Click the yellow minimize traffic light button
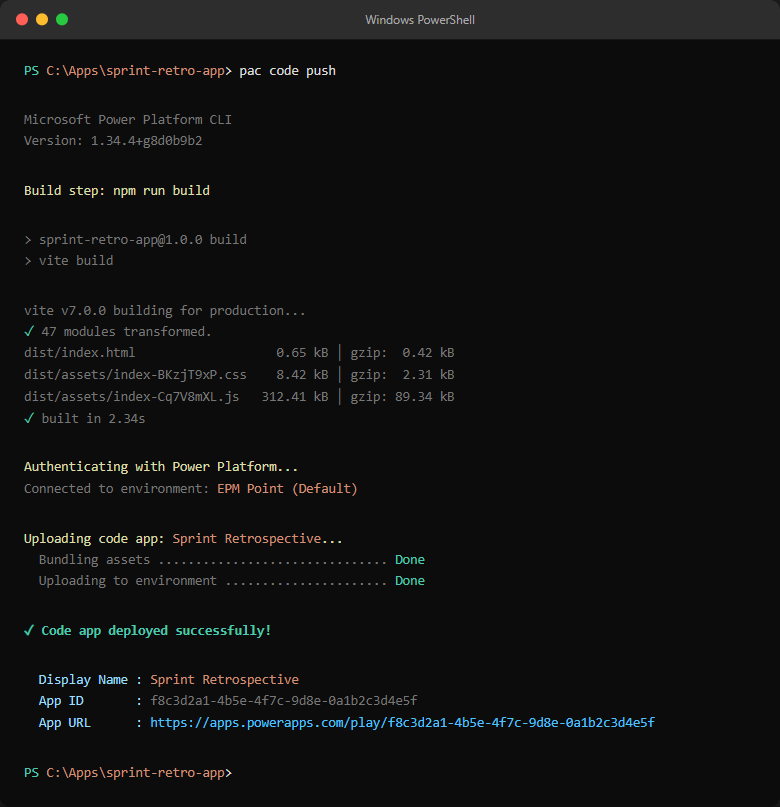Image resolution: width=780 pixels, height=807 pixels. (x=41, y=18)
